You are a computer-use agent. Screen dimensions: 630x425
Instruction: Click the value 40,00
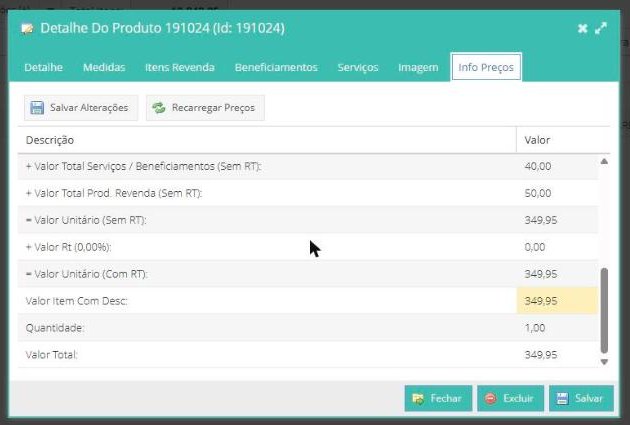click(538, 166)
